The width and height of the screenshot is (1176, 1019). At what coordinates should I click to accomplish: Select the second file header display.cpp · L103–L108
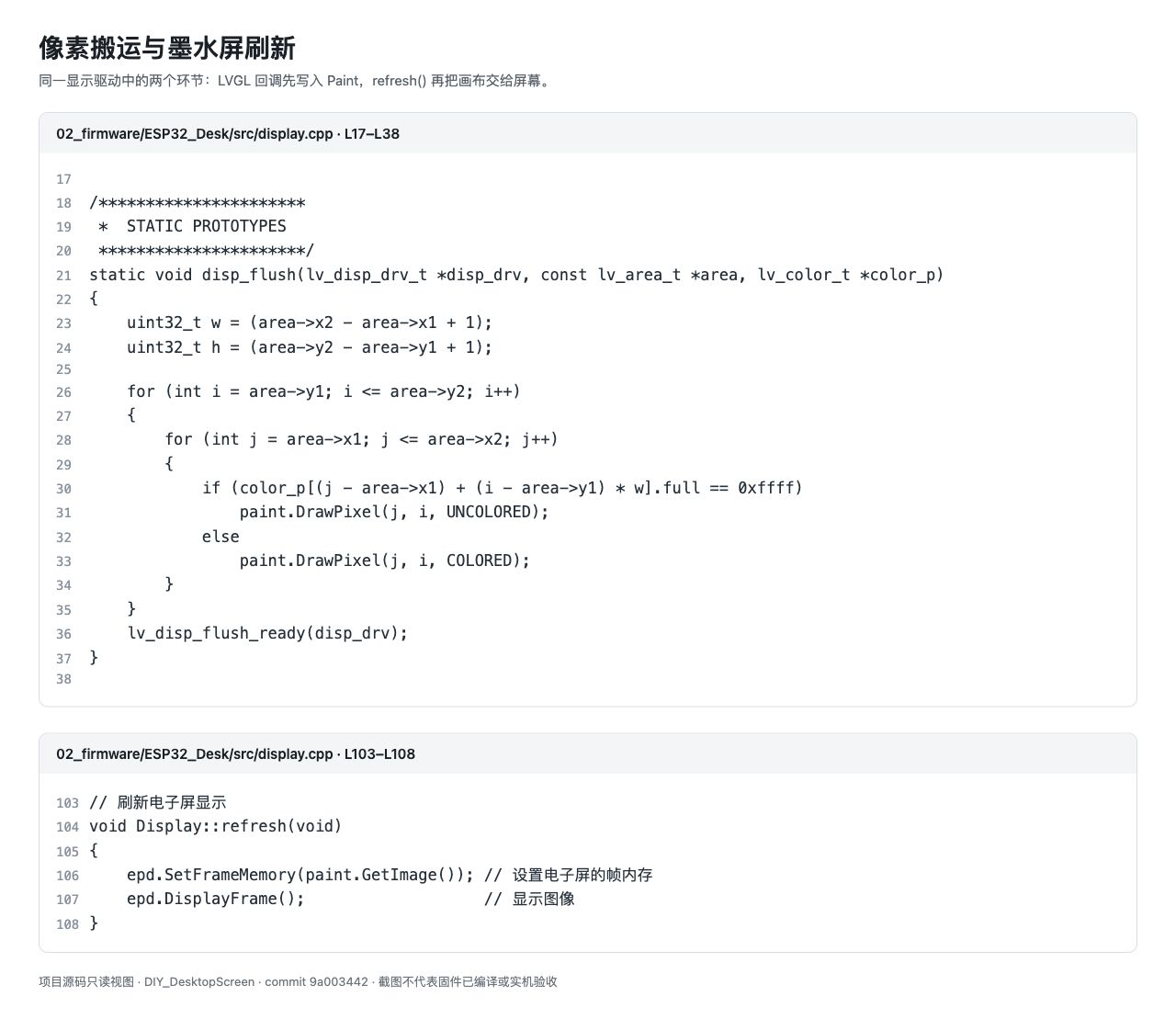[x=235, y=753]
